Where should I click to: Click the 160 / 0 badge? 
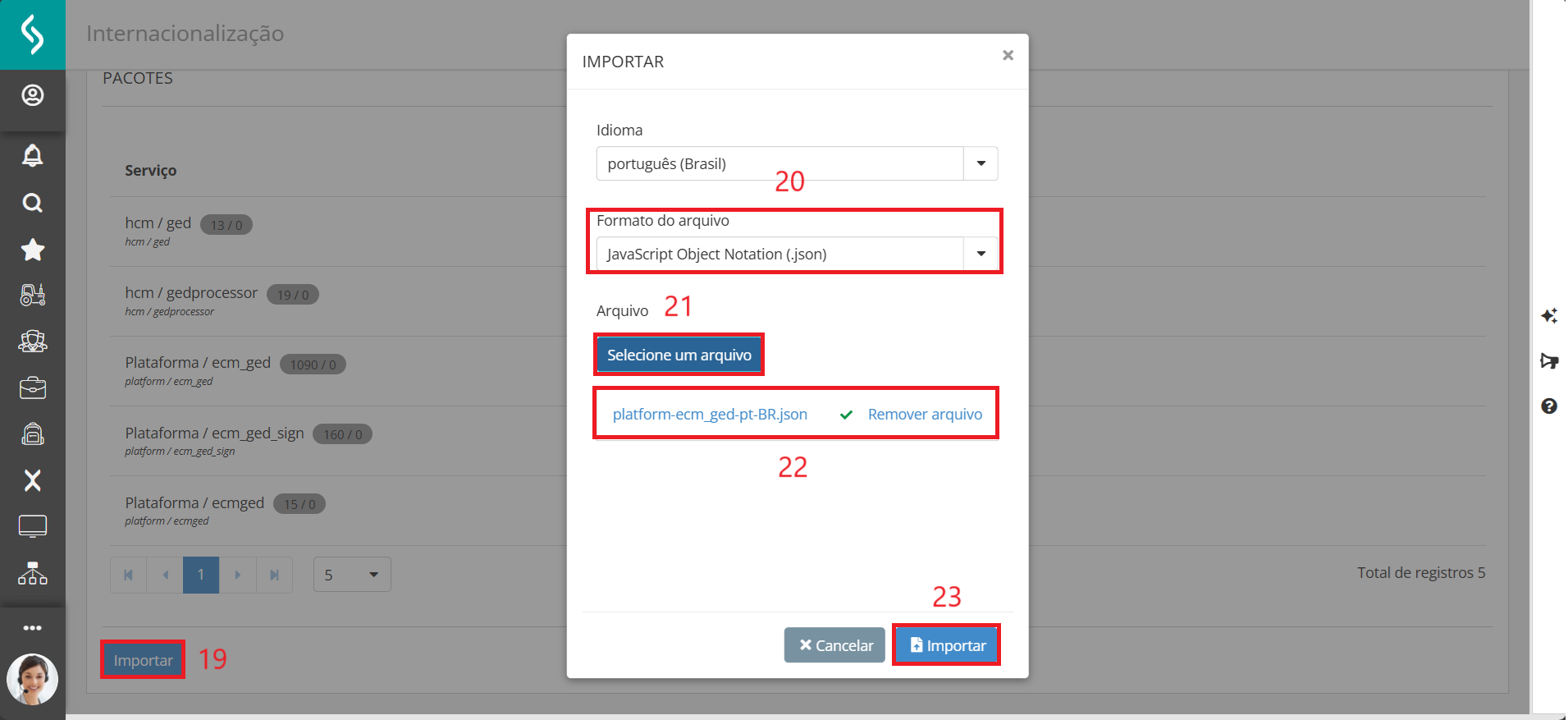click(x=342, y=434)
